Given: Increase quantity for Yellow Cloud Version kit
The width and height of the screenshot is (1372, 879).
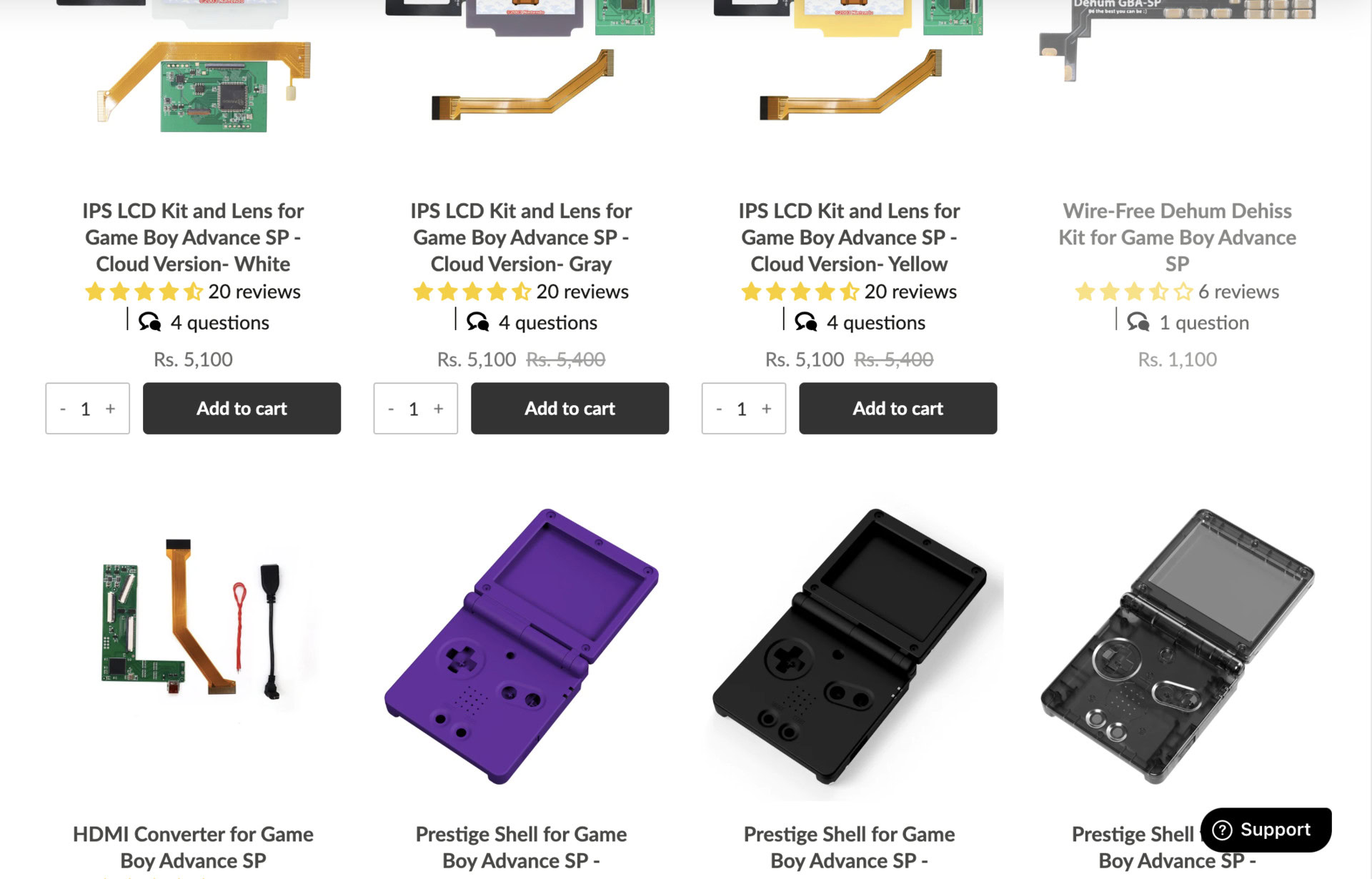Looking at the screenshot, I should pos(766,409).
